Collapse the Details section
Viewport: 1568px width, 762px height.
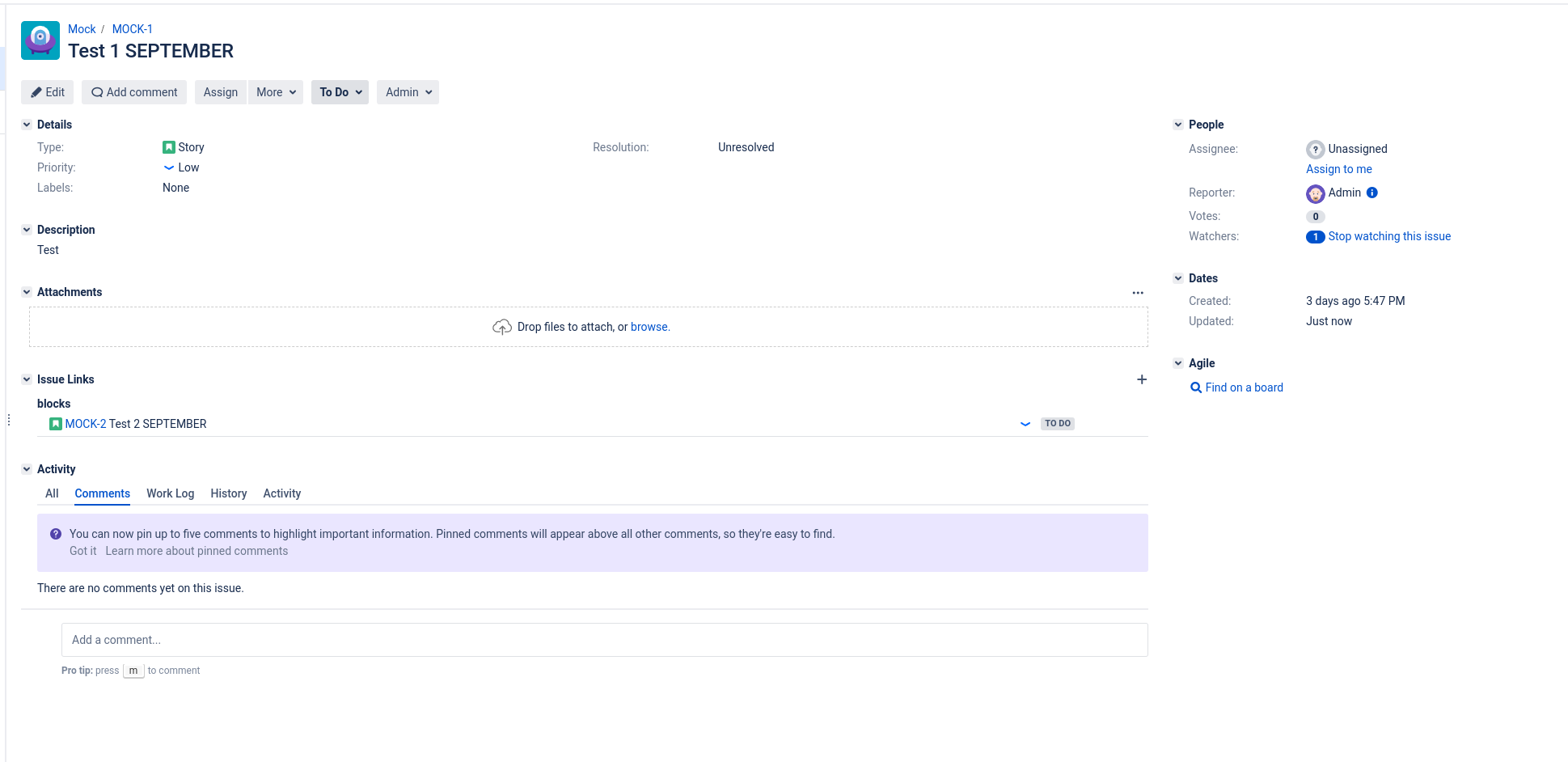[27, 125]
